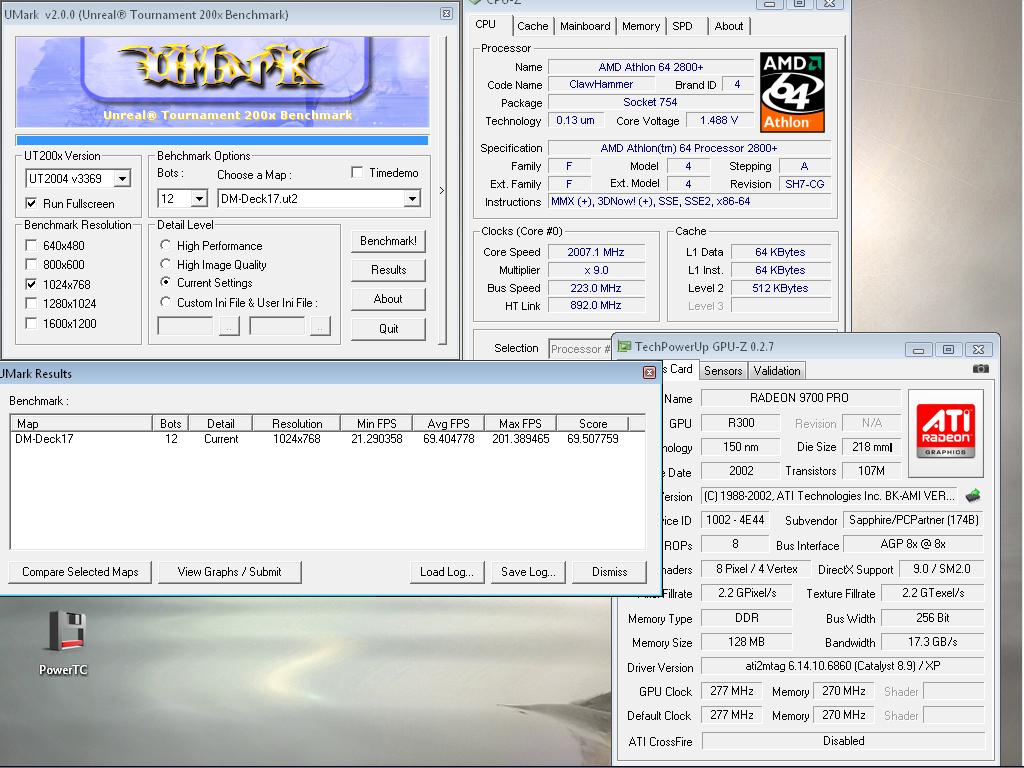Image resolution: width=1024 pixels, height=768 pixels.
Task: Maximize the GPU-Z window
Action: pyautogui.click(x=948, y=349)
